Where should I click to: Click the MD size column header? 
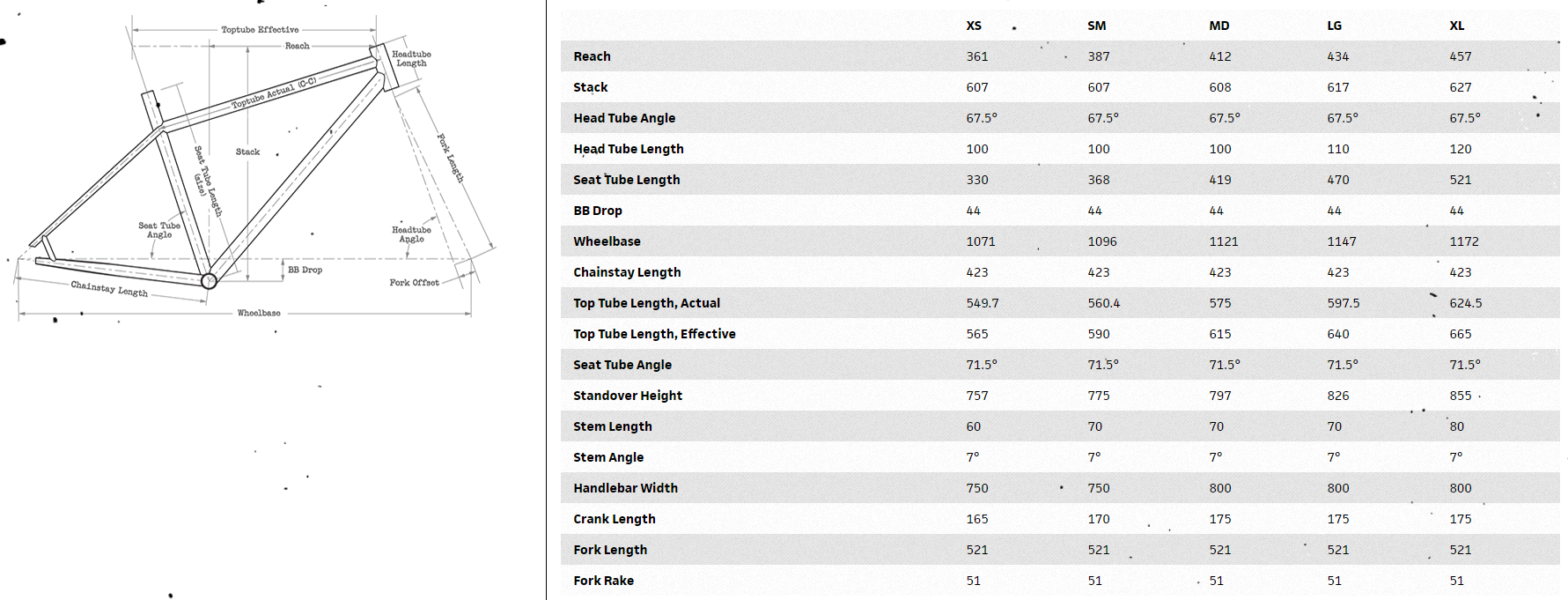pyautogui.click(x=1218, y=26)
